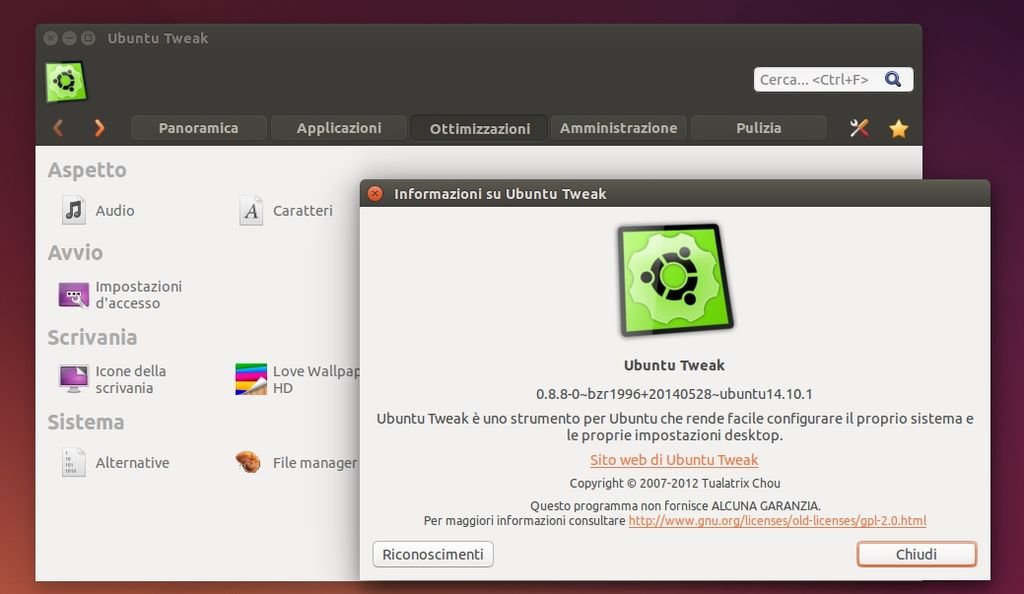This screenshot has height=594, width=1024.
Task: Click the favorites star icon
Action: (899, 128)
